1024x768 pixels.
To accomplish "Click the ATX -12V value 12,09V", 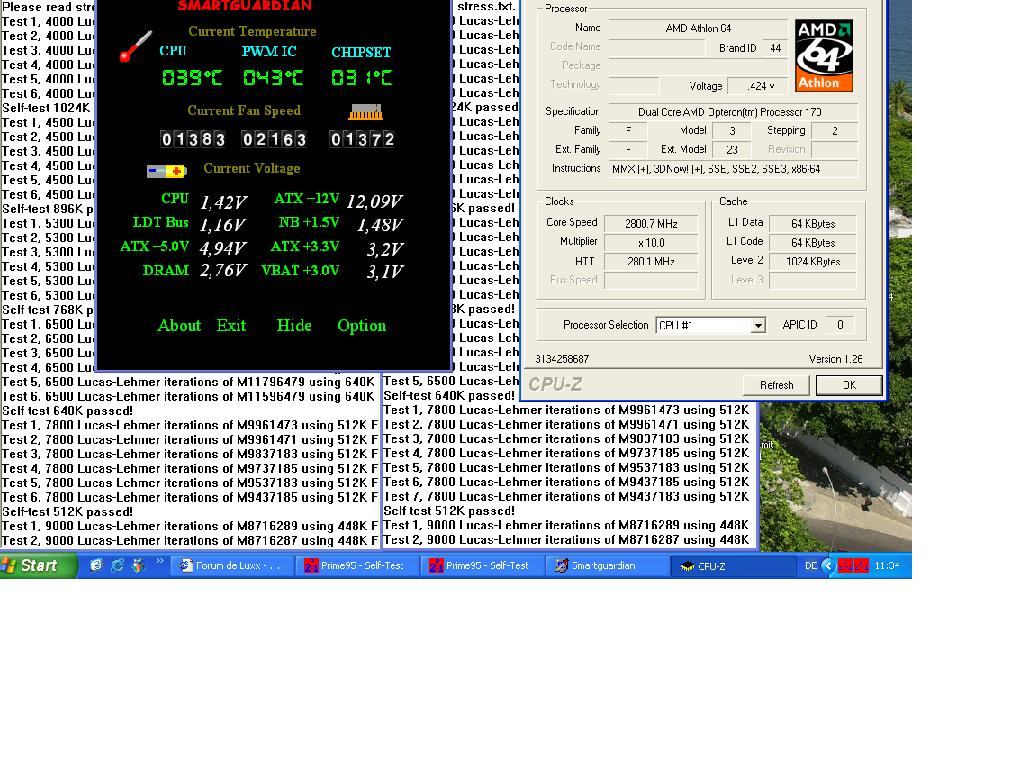I will point(374,201).
